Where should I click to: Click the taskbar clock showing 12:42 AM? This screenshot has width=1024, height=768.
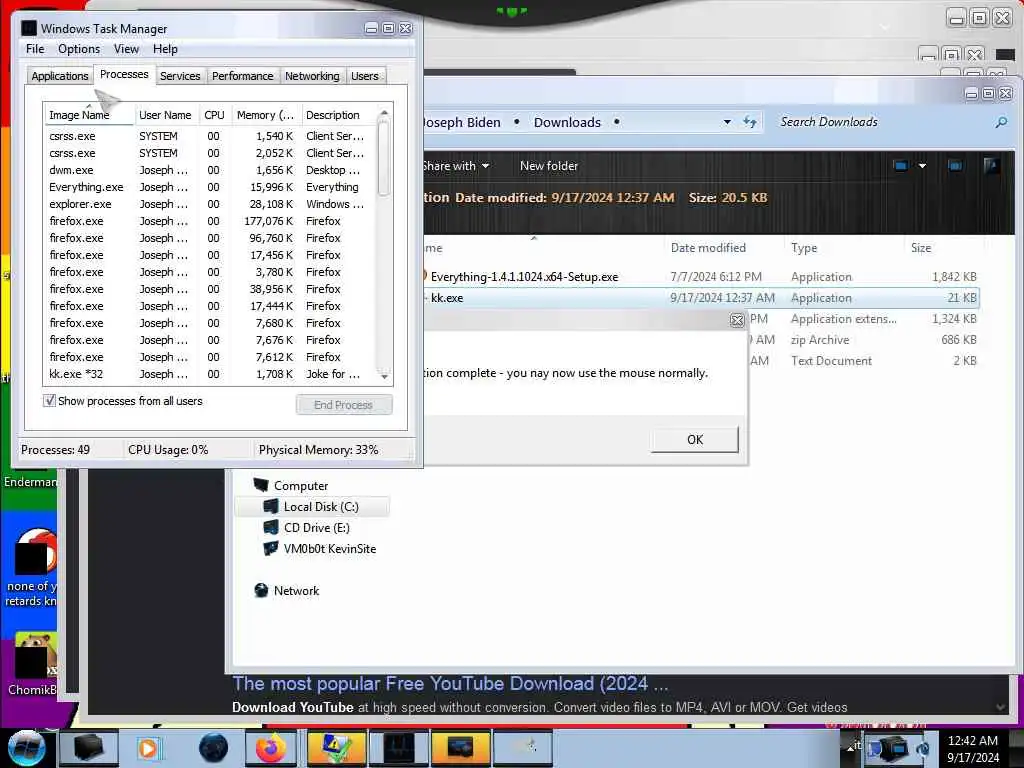coord(973,748)
